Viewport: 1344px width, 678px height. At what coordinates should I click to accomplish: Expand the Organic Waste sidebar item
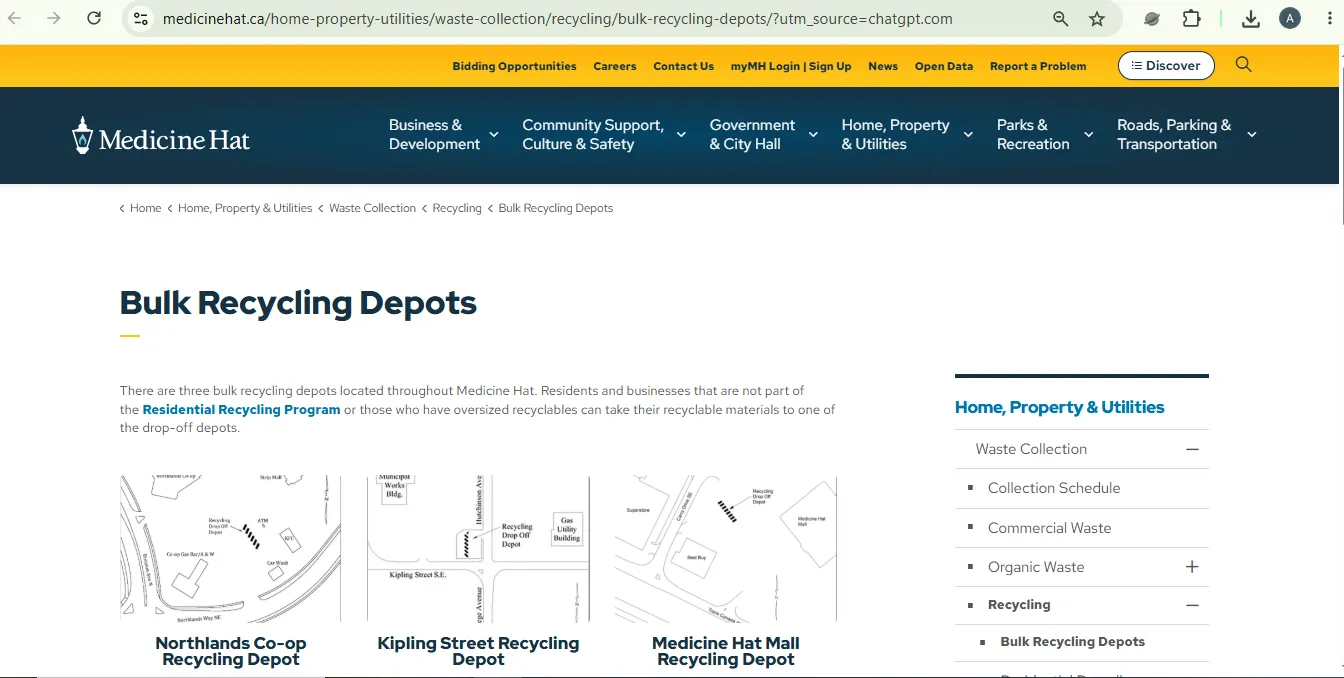tap(1192, 567)
